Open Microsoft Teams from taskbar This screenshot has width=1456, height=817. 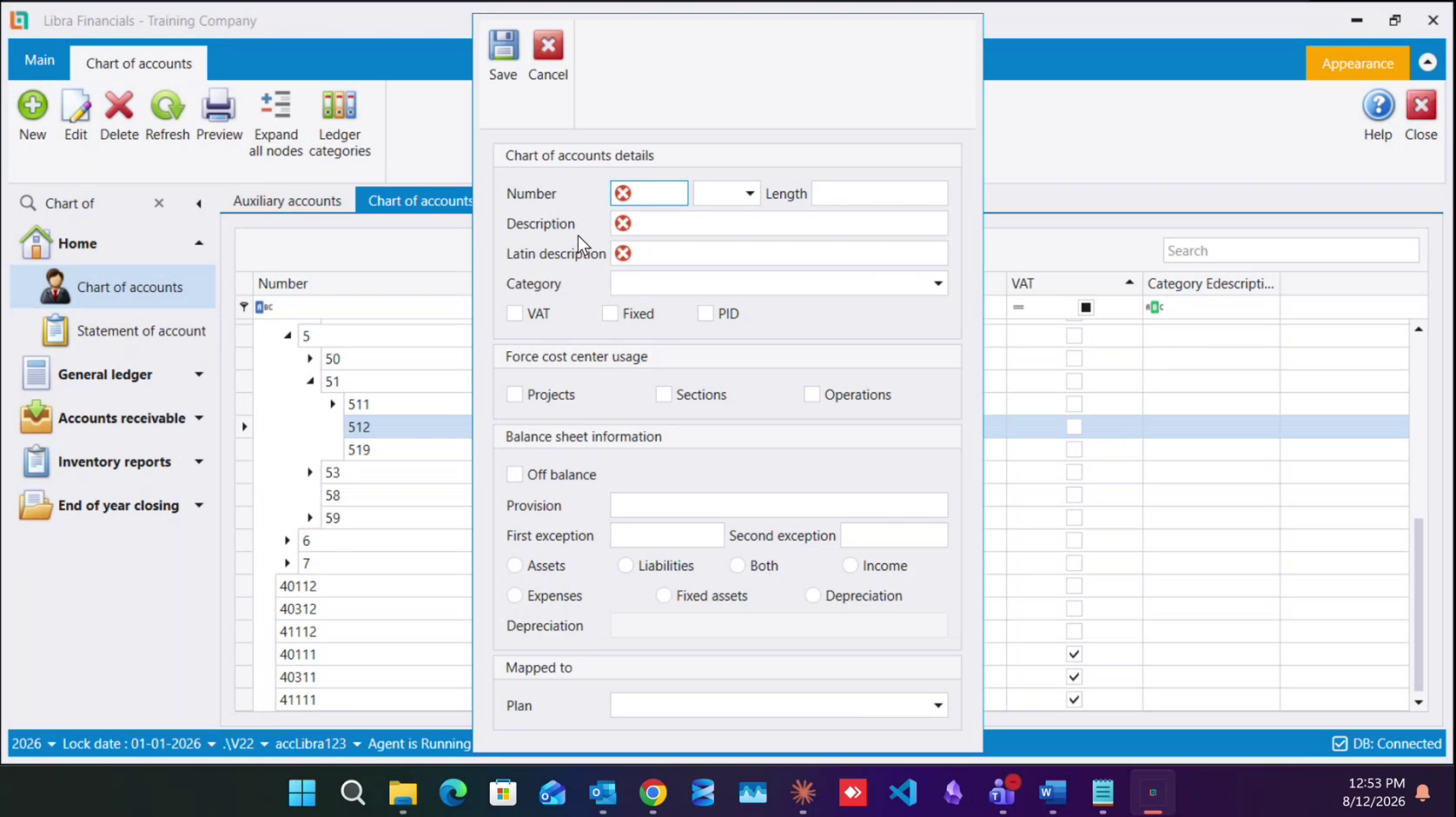tap(1003, 793)
